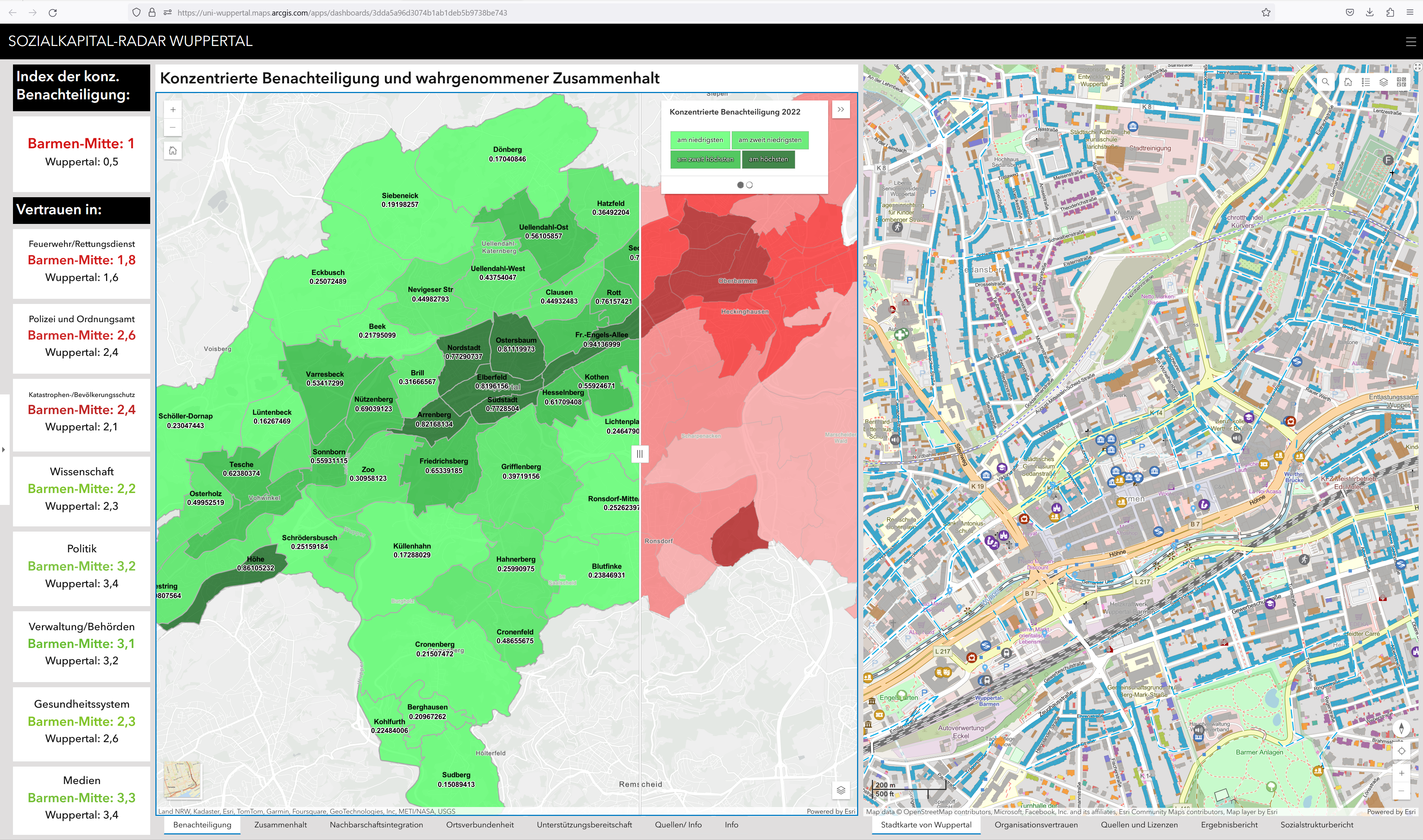The height and width of the screenshot is (840, 1423).
Task: Open the Quellen und Lizenzen tab
Action: pos(1139,825)
